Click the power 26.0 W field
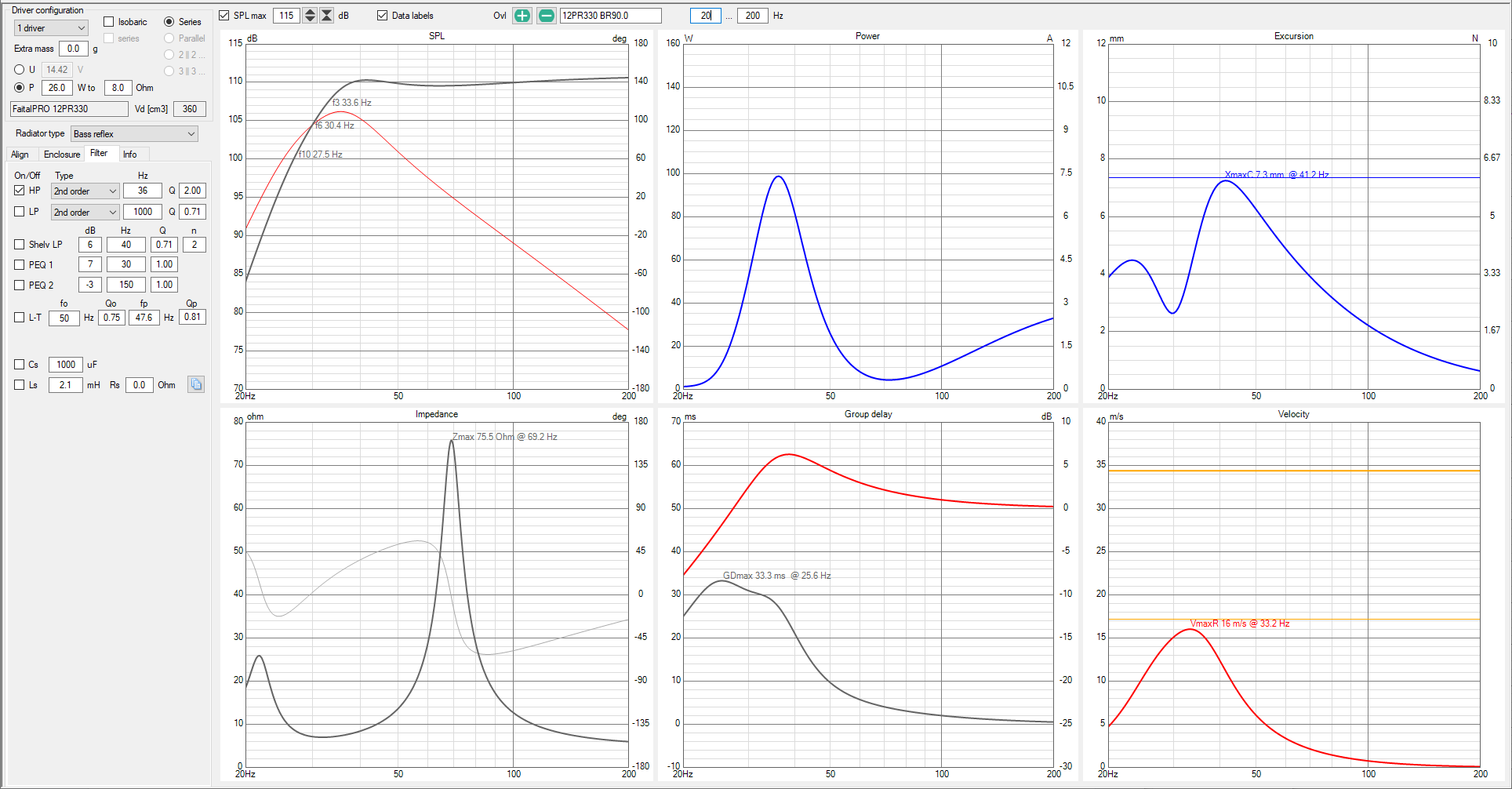The width and height of the screenshot is (1512, 789). (57, 88)
